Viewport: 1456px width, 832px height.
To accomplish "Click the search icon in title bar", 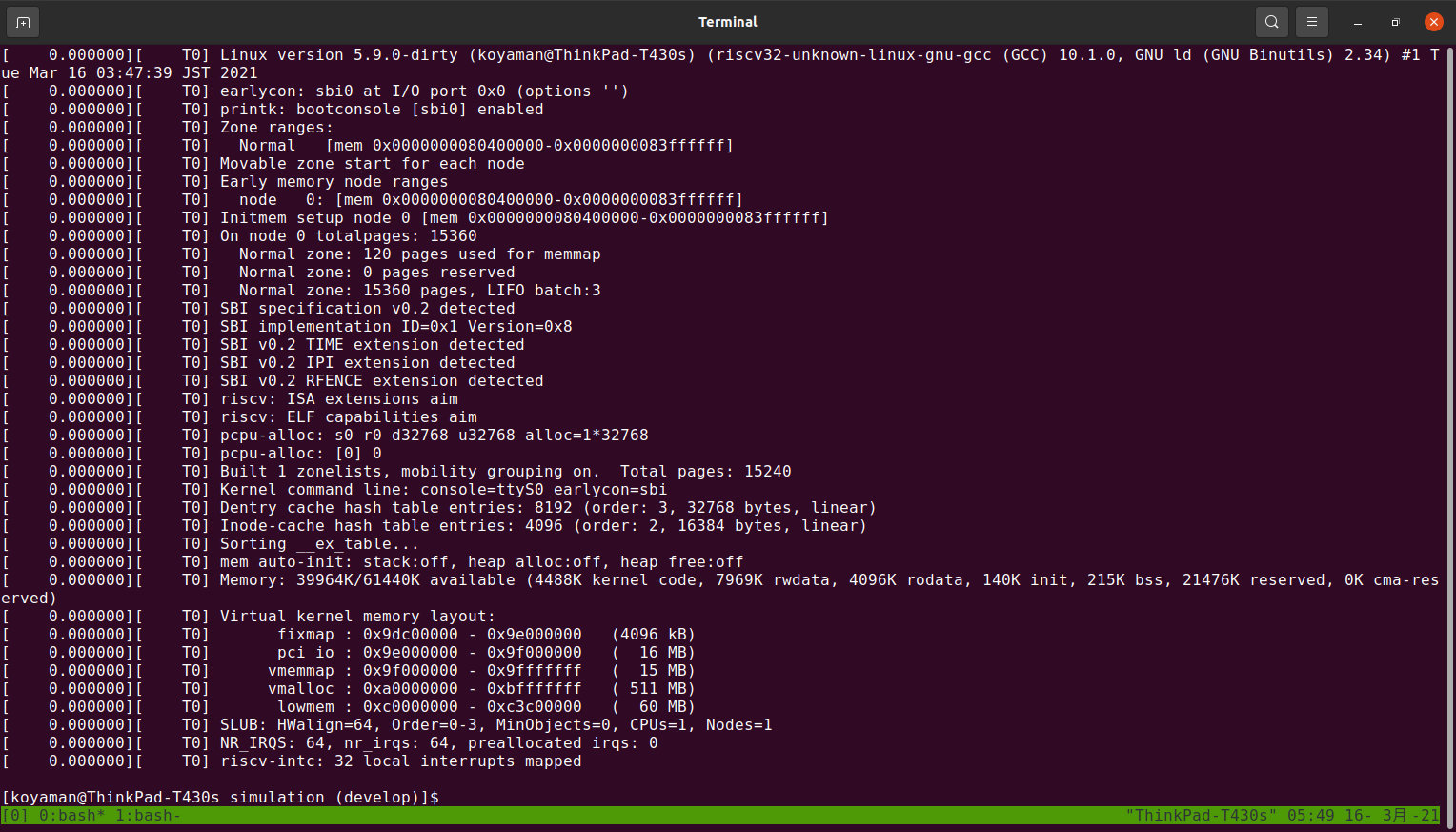I will (x=1271, y=22).
